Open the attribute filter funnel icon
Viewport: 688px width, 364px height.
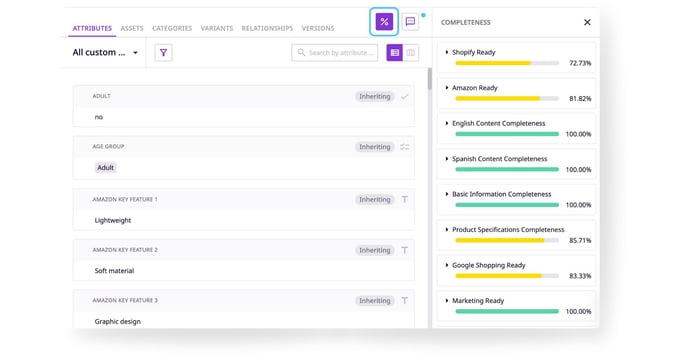(163, 53)
